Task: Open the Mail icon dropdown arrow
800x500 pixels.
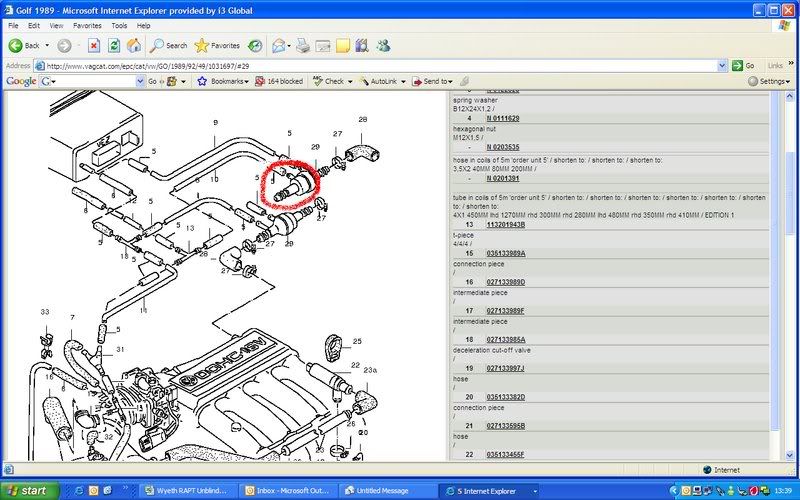Action: tap(289, 45)
